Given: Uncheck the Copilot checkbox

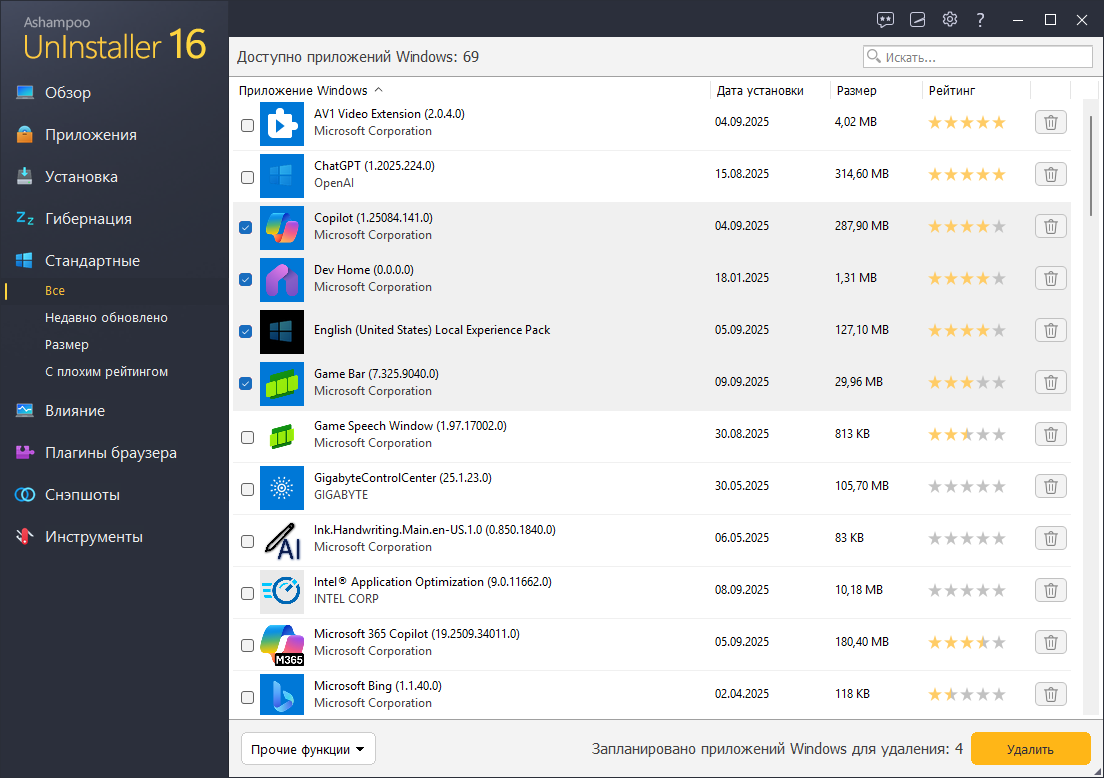Looking at the screenshot, I should coord(246,227).
